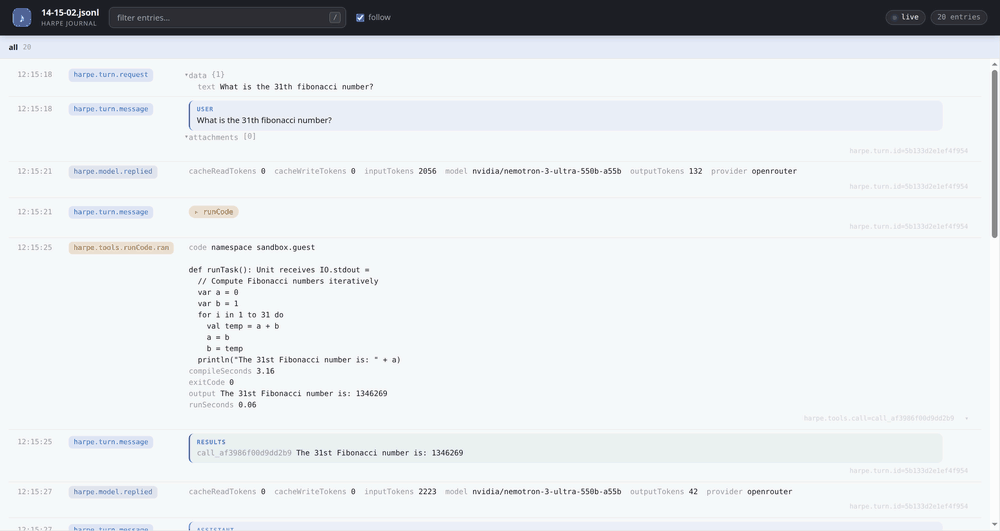
Task: Click harpe.model.replied tag at 12:15:27
Action: (x=113, y=491)
